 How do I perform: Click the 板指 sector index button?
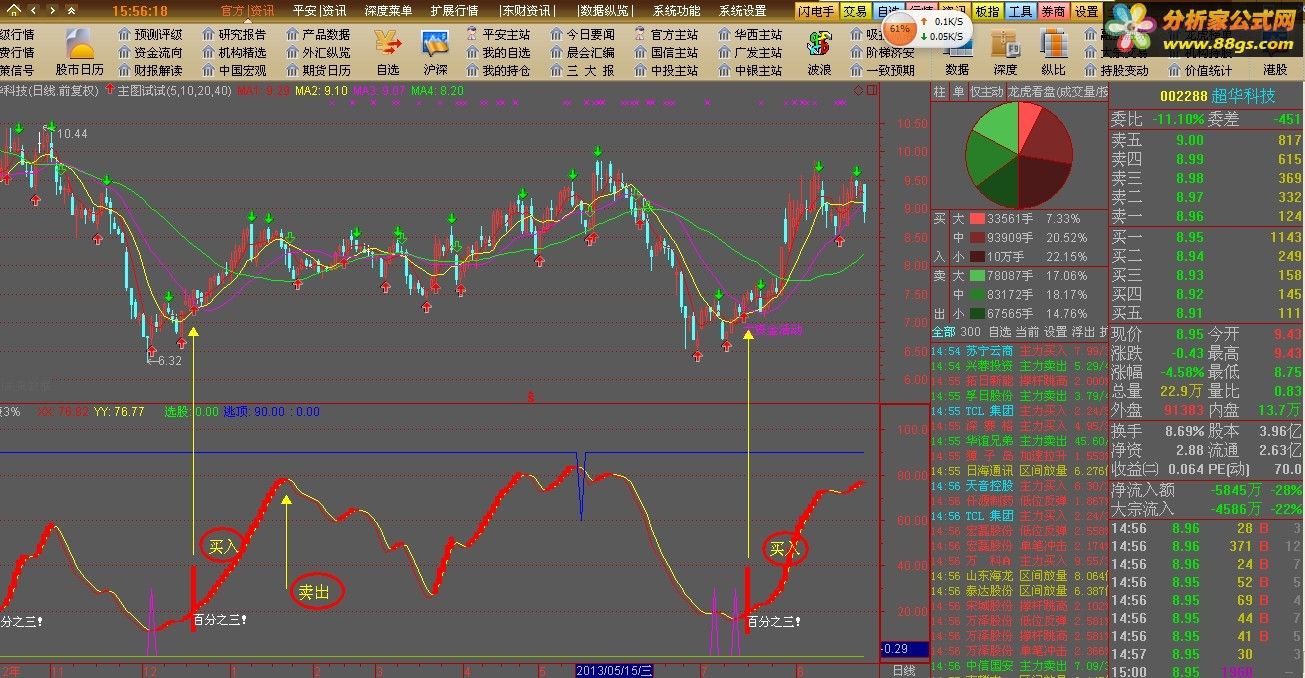click(987, 11)
